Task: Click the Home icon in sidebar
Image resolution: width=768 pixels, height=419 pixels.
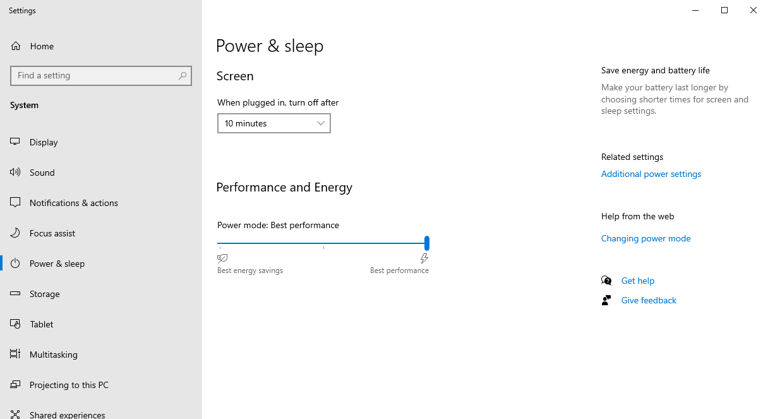Action: pos(16,46)
